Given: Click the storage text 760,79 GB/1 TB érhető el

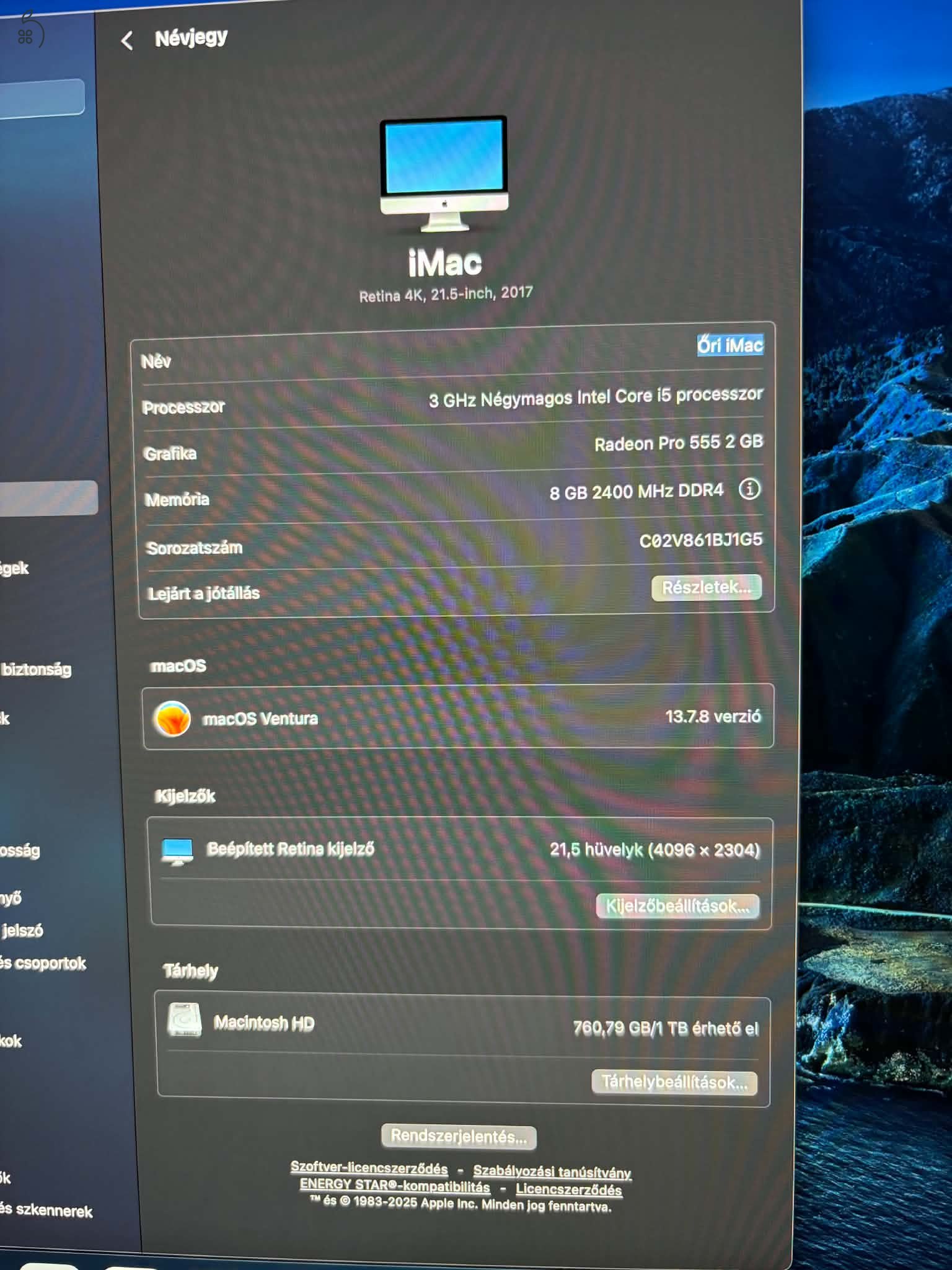Looking at the screenshot, I should (666, 1028).
